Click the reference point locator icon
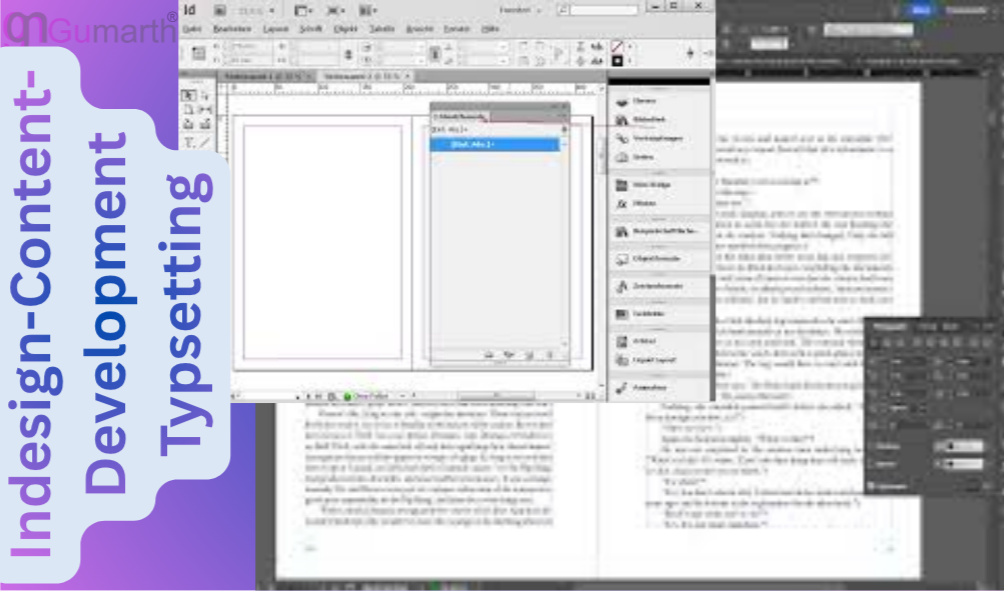 (198, 53)
